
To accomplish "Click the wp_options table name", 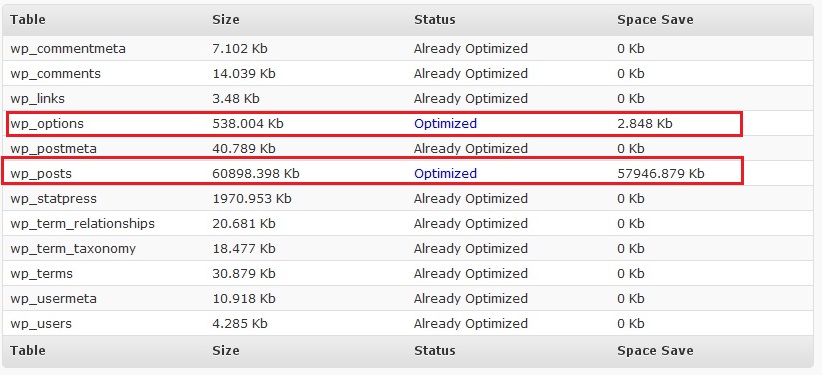I will tap(47, 124).
